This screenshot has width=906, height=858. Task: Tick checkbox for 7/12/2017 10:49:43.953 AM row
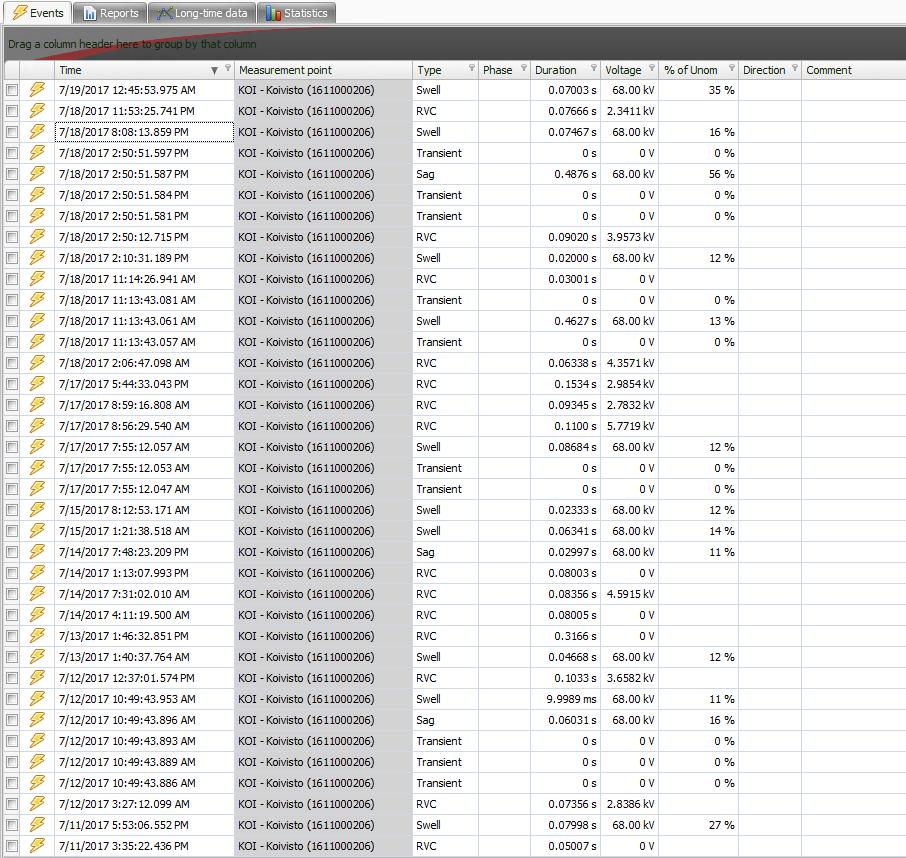[12, 700]
